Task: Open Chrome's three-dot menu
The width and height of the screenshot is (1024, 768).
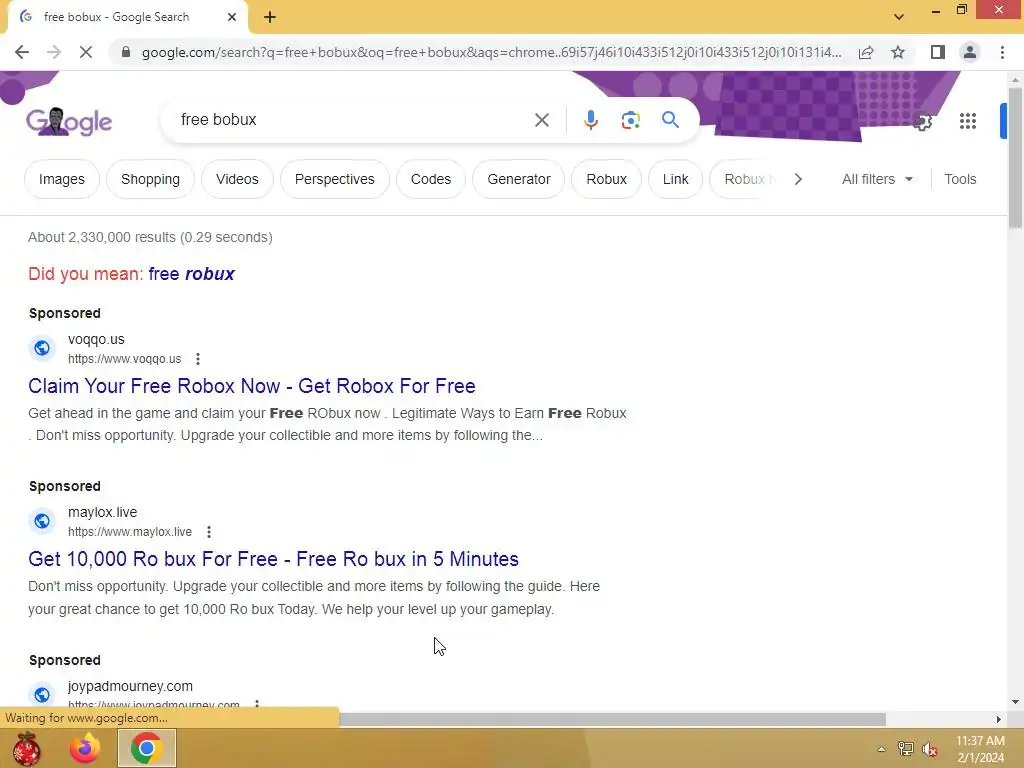Action: 1002,52
